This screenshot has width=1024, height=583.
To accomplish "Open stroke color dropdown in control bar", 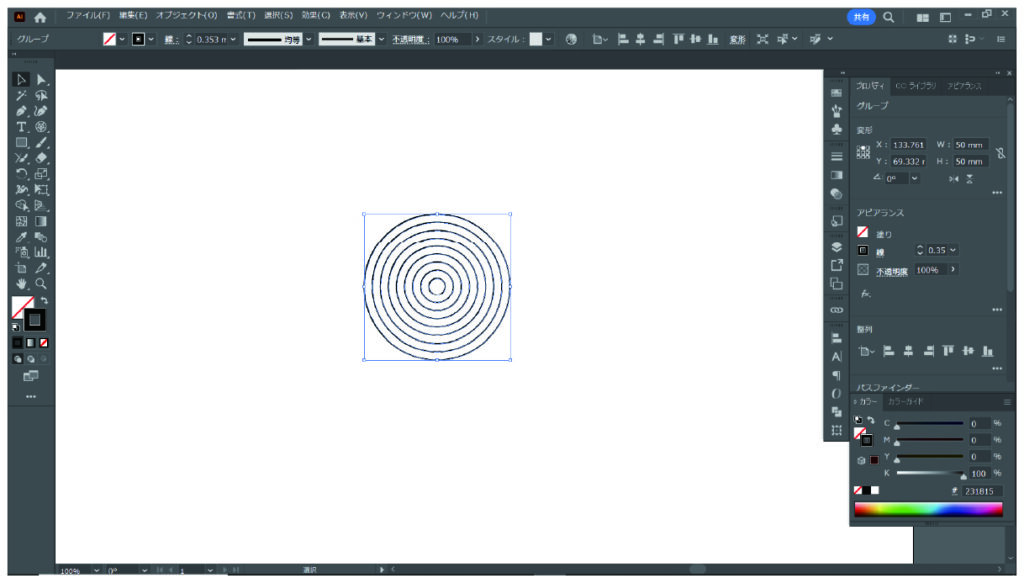I will tap(151, 40).
